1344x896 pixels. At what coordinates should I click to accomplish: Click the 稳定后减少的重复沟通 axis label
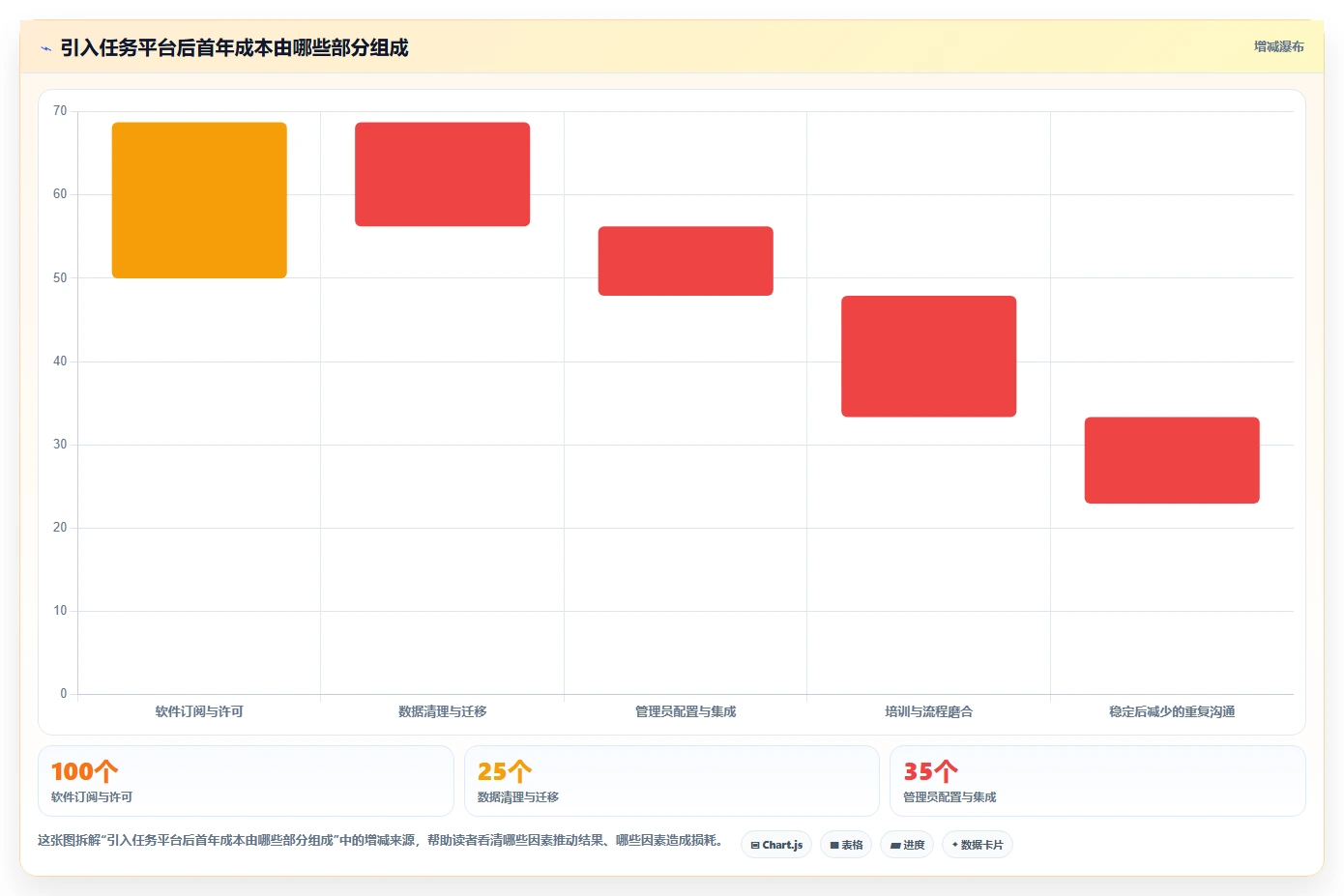click(x=1172, y=711)
